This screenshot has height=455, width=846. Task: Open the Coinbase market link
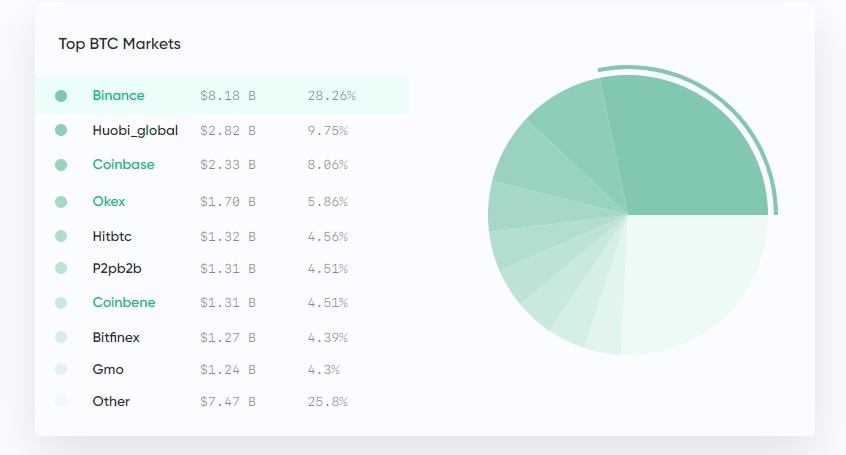pos(124,165)
